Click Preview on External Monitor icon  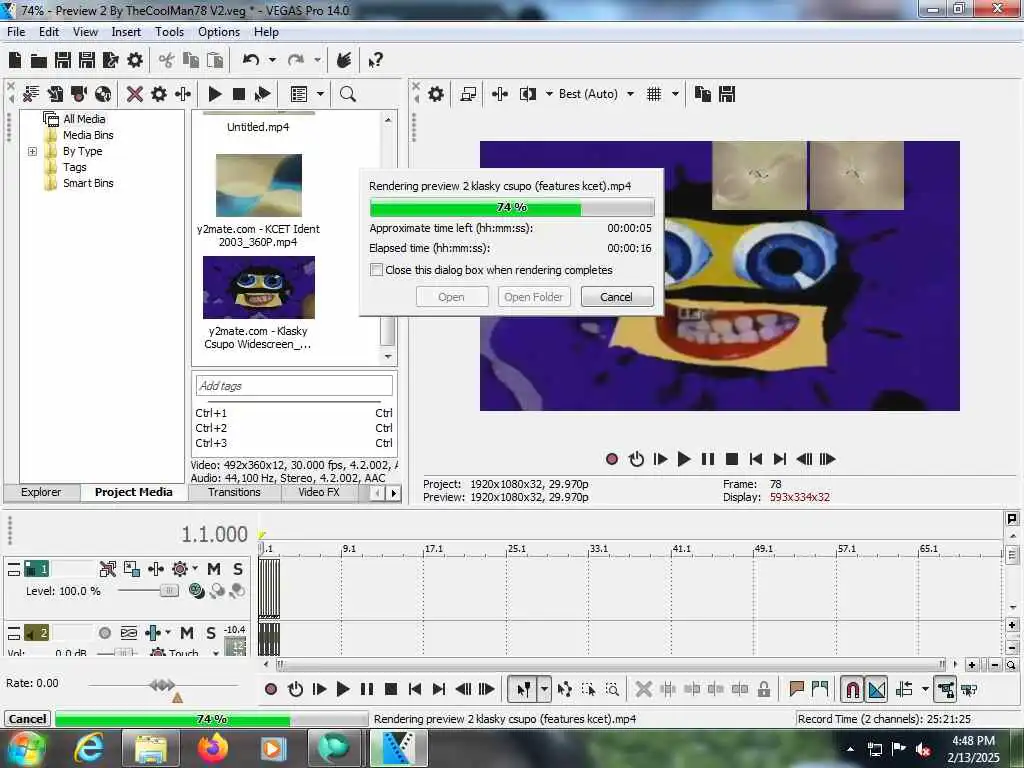click(x=468, y=94)
